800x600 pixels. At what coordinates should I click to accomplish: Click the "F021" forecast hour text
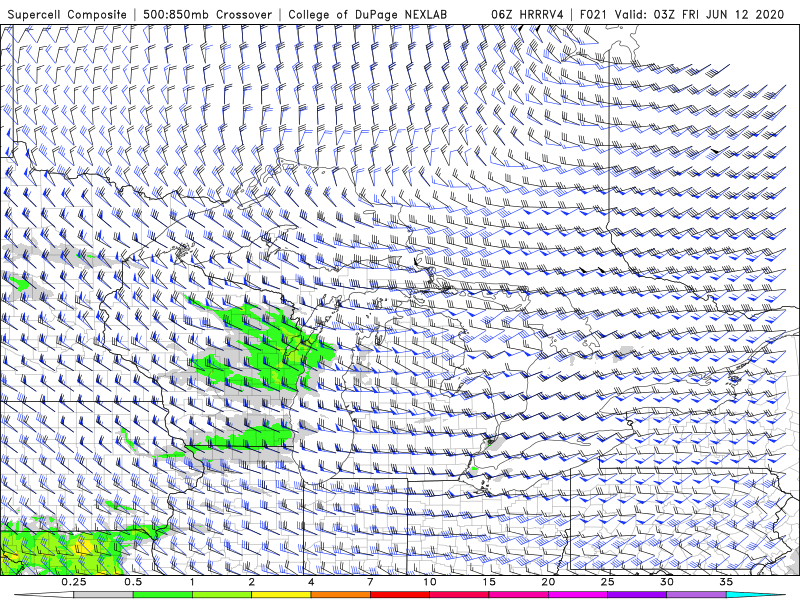pyautogui.click(x=593, y=14)
